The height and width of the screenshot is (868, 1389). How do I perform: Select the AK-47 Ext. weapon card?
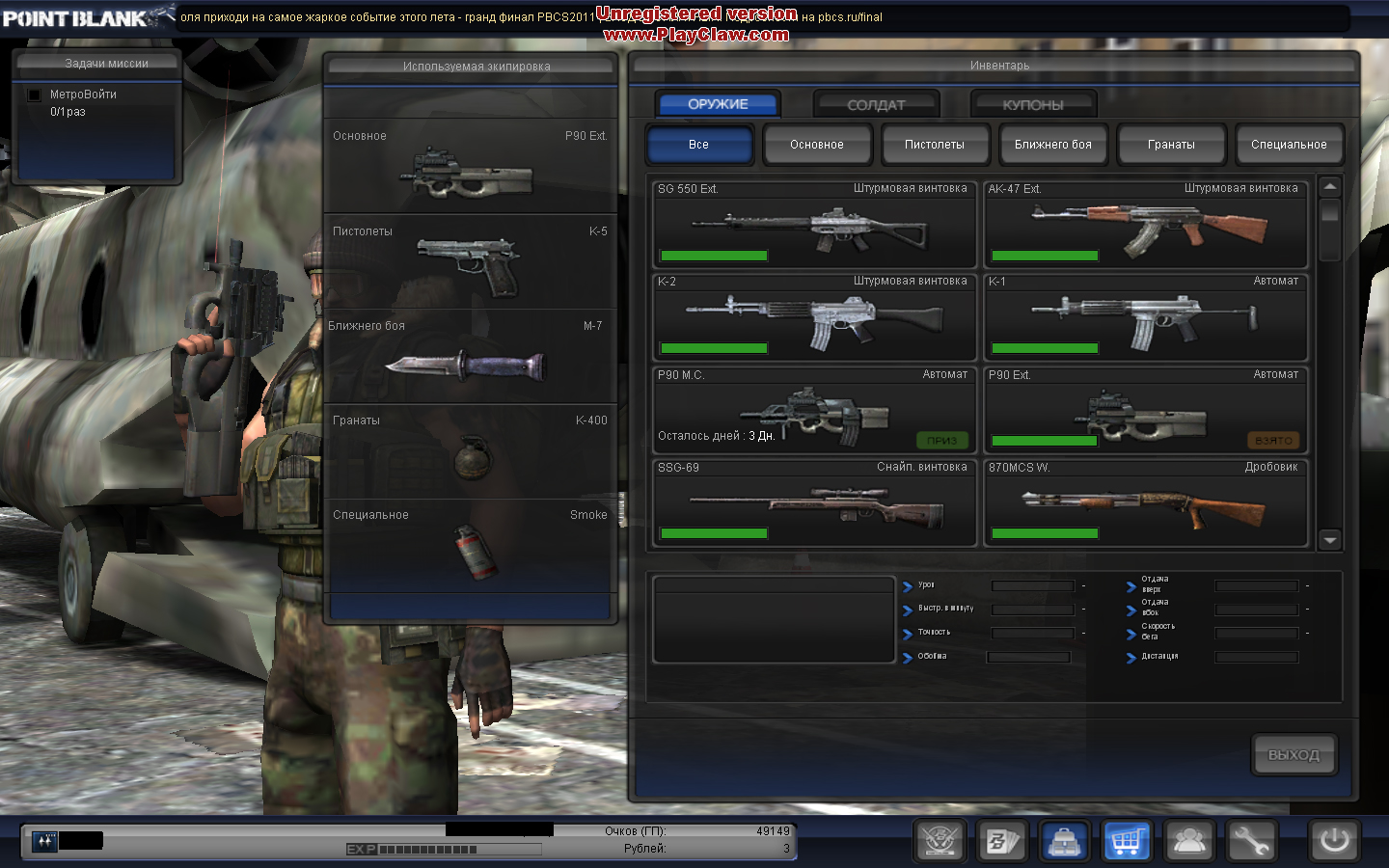coord(1145,225)
